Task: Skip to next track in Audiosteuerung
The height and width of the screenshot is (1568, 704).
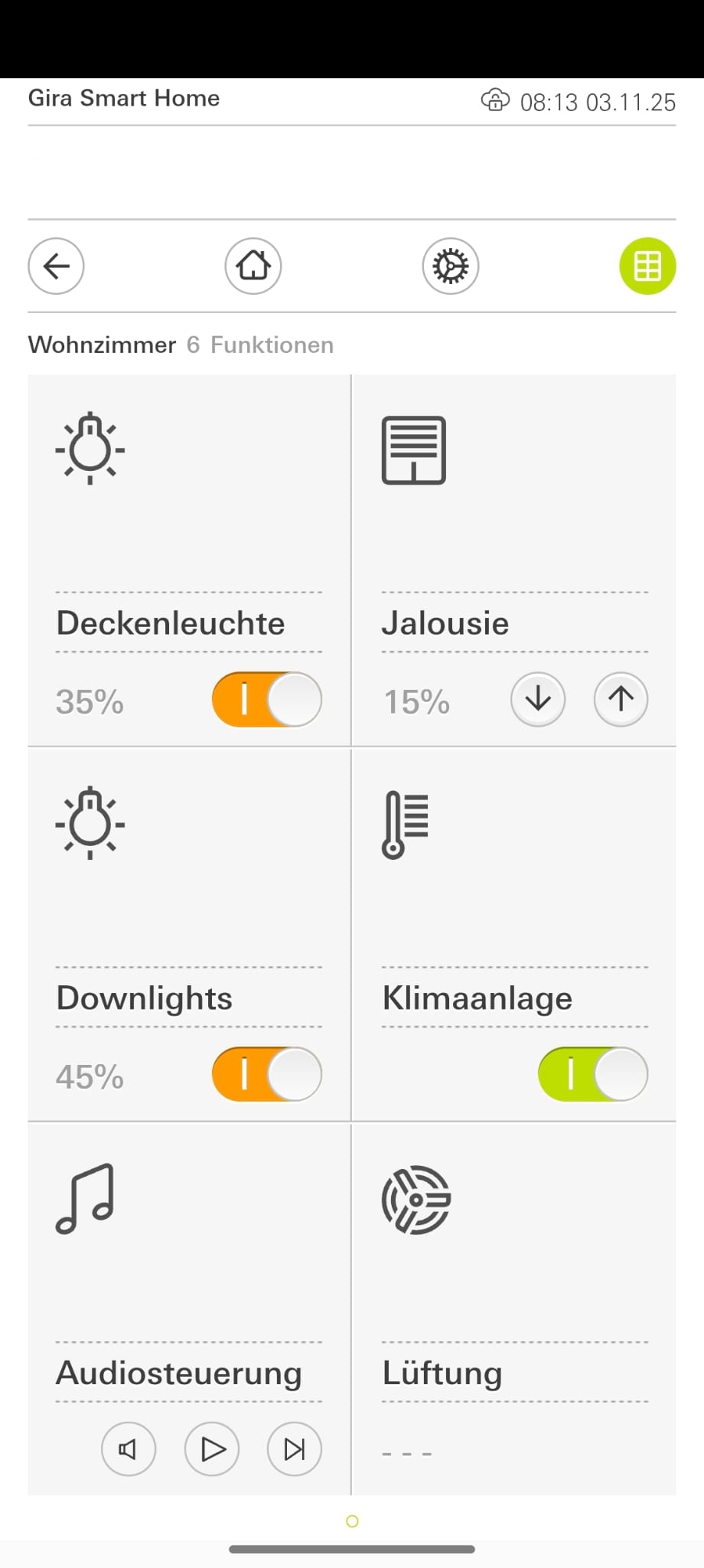Action: 295,1449
